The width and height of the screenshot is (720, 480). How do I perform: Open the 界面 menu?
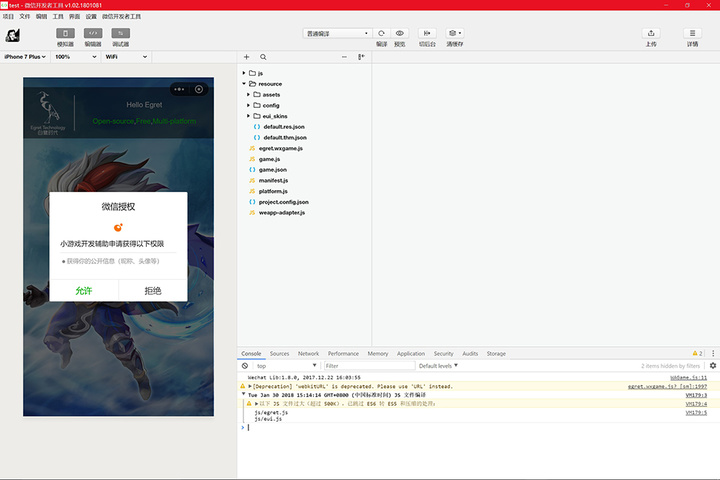(74, 17)
